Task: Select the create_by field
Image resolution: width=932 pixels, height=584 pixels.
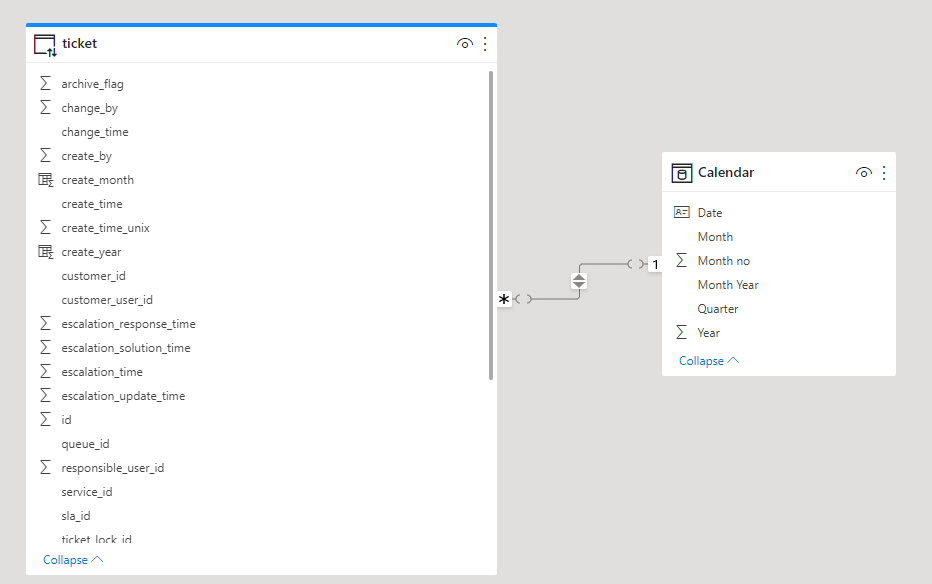Action: 86,156
